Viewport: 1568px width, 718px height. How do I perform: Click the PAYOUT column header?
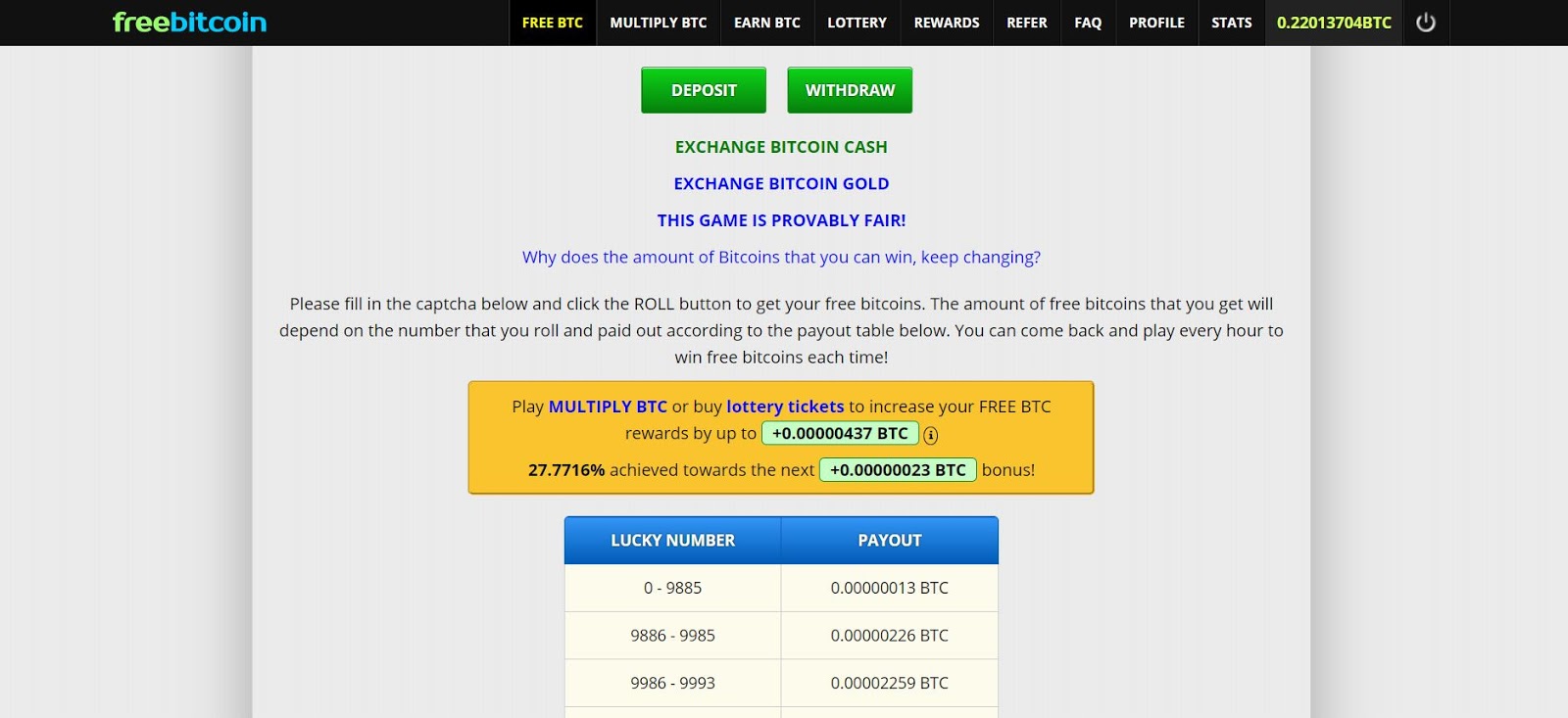[890, 541]
